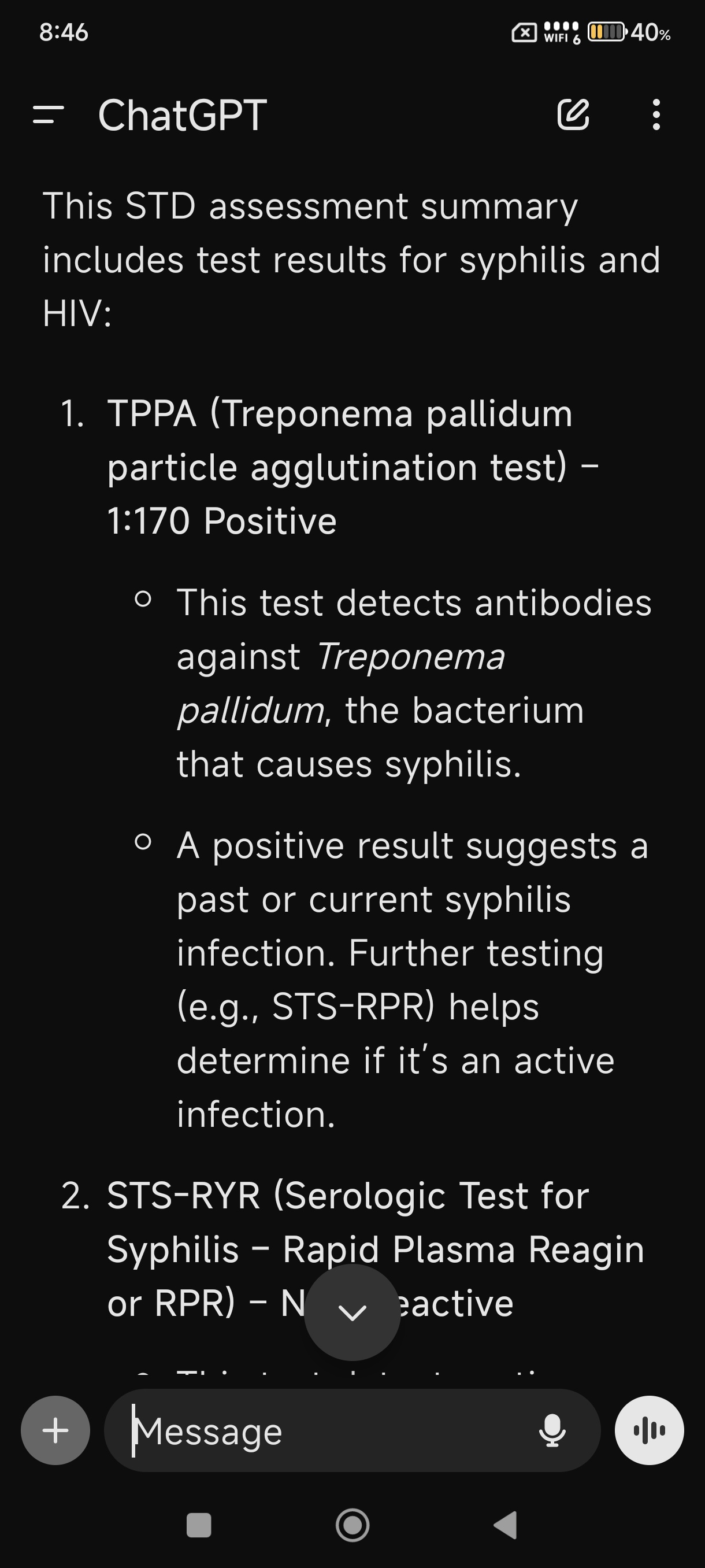
Task: Tap the 'This STD assessment summary' paragraph
Action: [x=351, y=259]
